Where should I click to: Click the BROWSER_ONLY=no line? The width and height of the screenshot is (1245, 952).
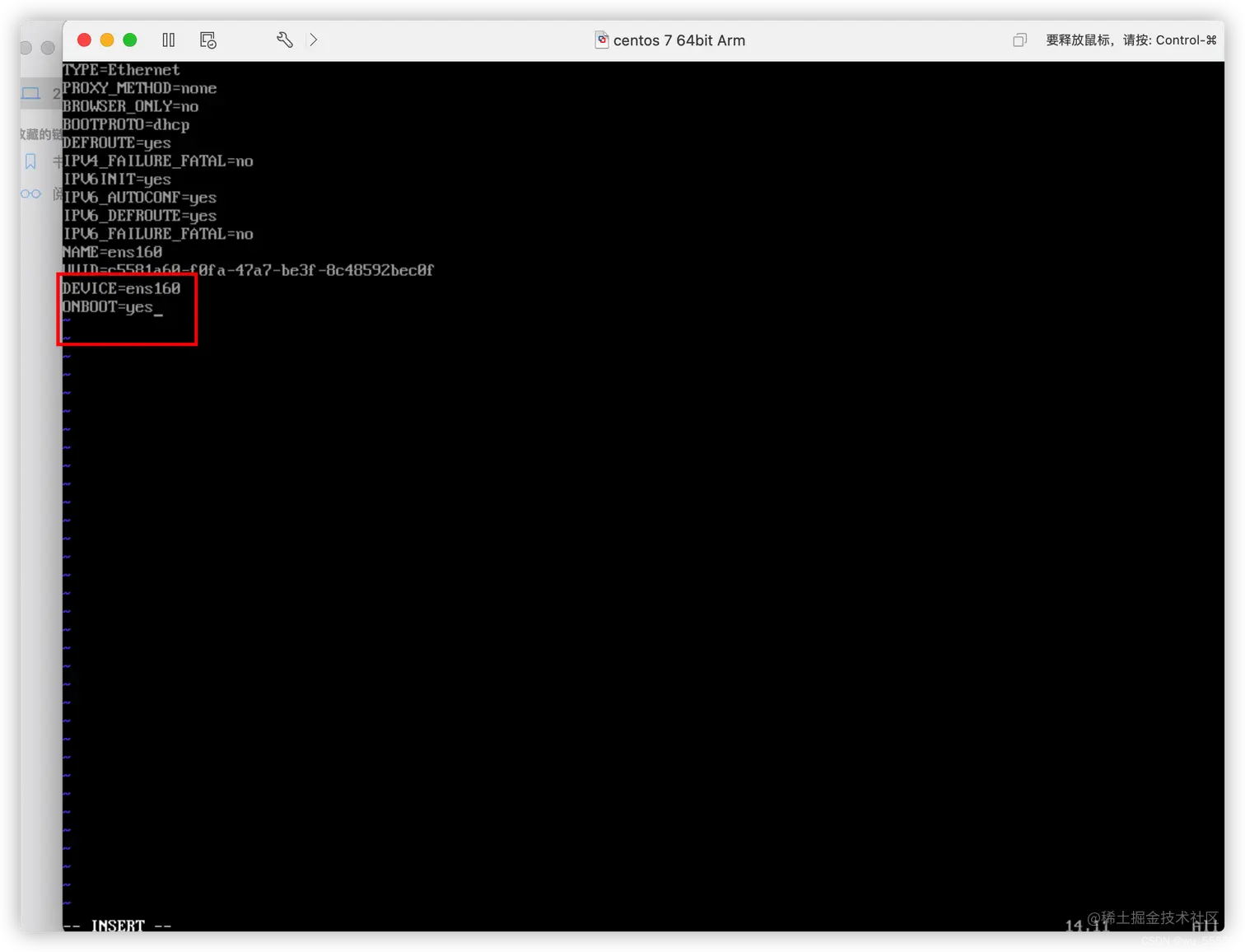point(131,106)
